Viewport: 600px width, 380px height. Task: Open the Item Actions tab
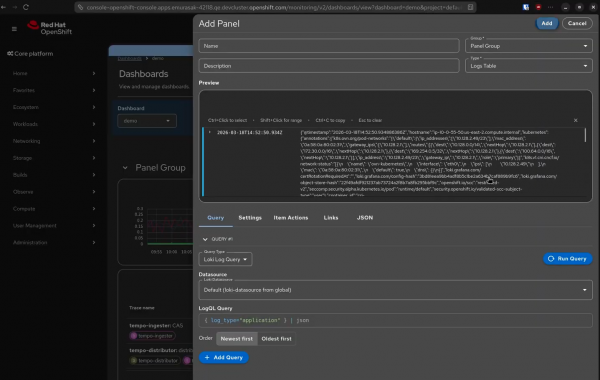click(x=291, y=218)
